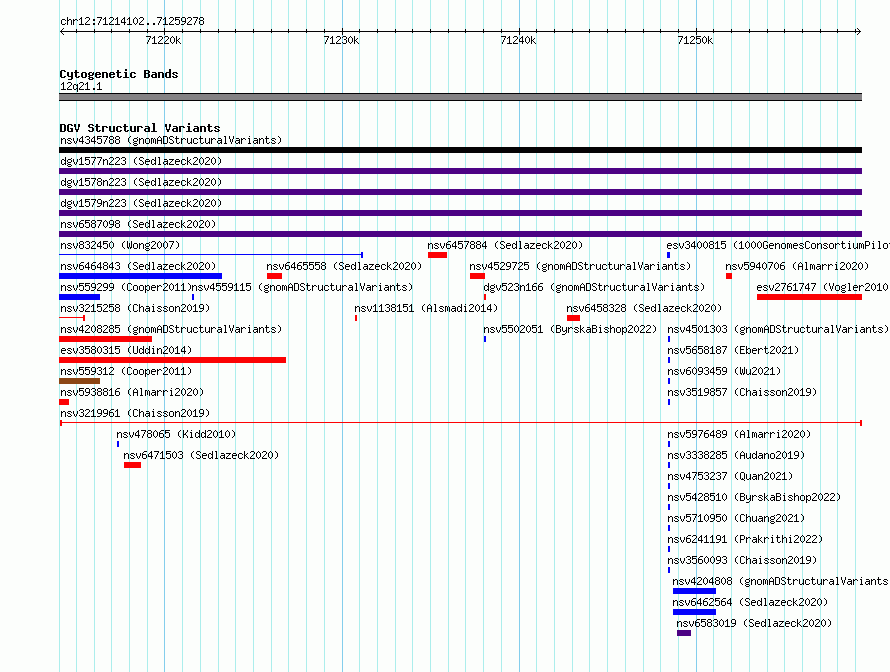Open variant nsv559299 (Cooper2011)
This screenshot has height=672, width=890.
pyautogui.click(x=125, y=287)
